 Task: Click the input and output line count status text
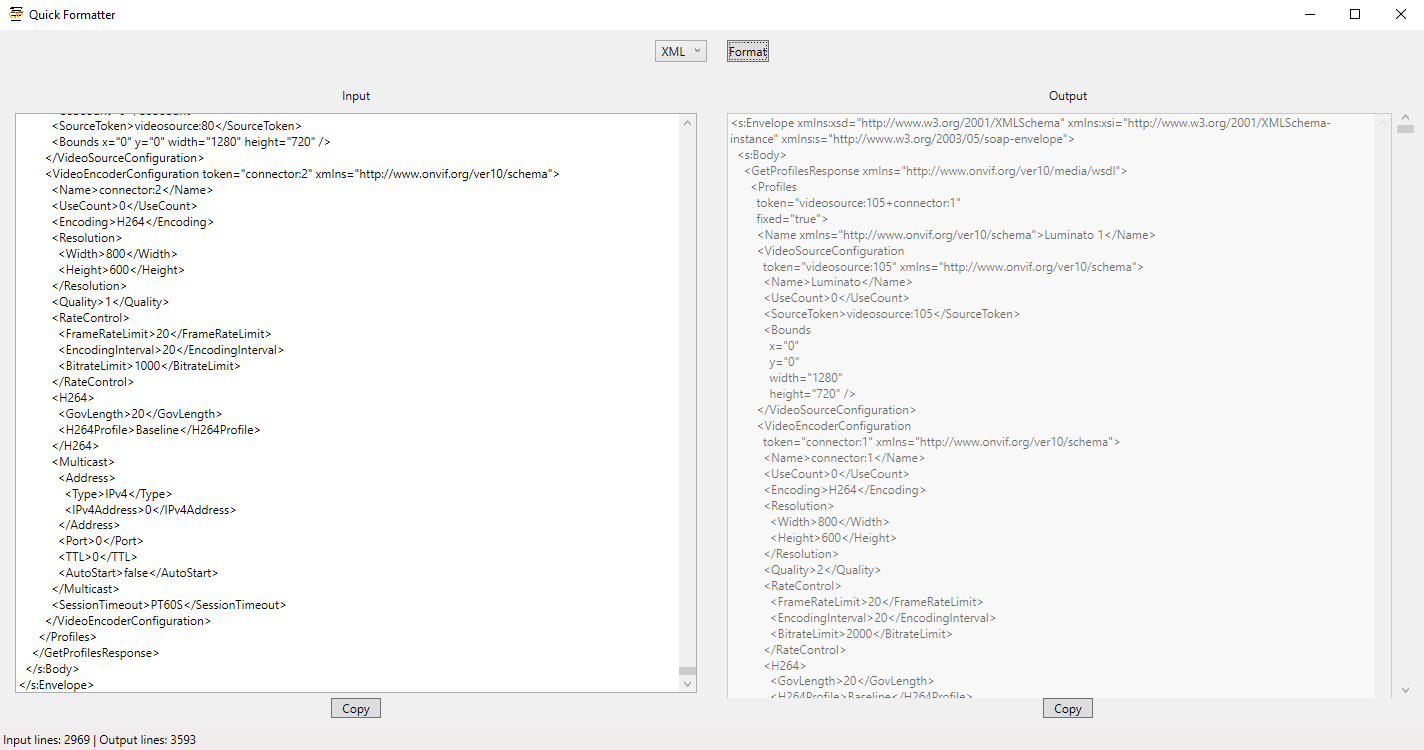[100, 740]
